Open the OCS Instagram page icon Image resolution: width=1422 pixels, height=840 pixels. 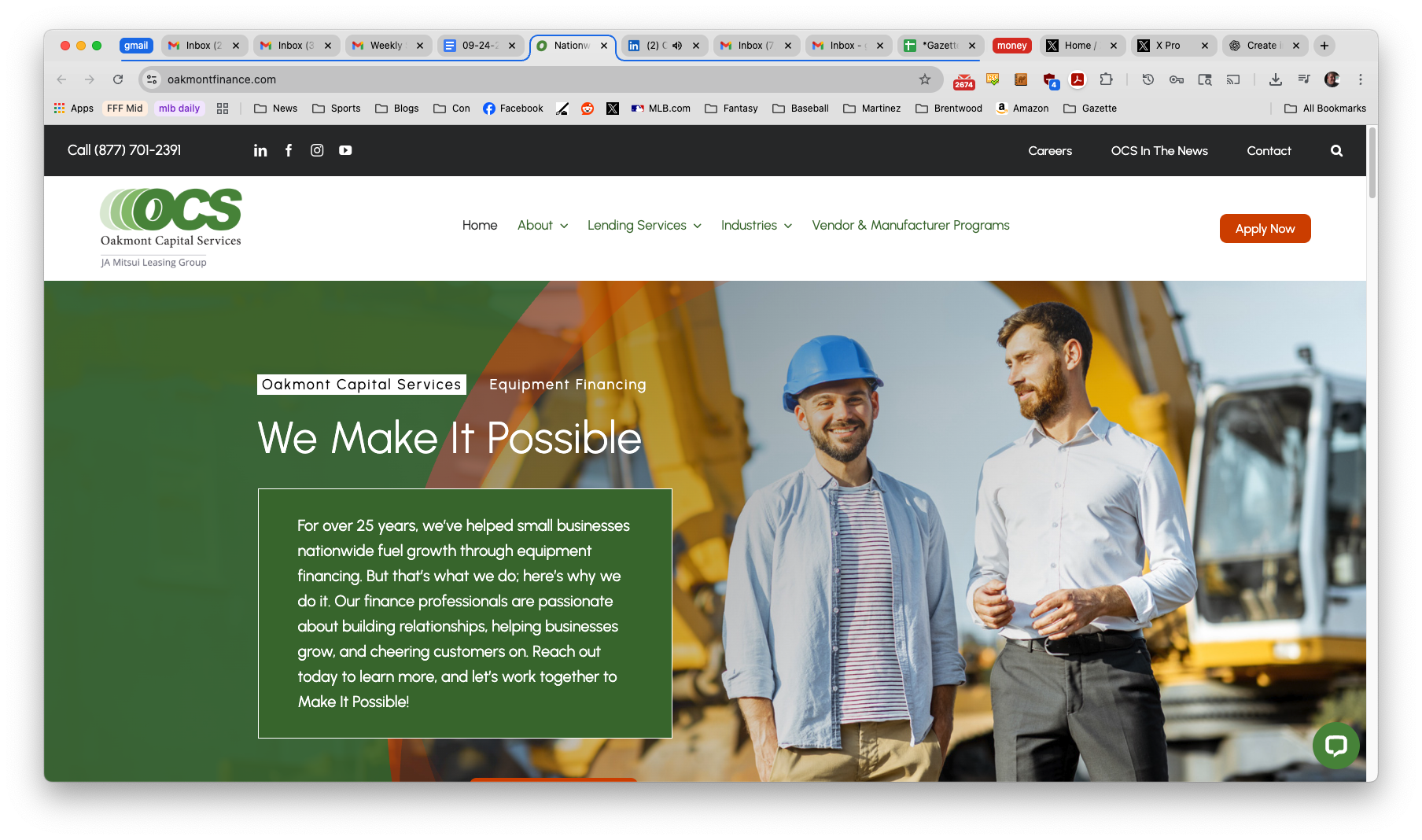pyautogui.click(x=317, y=150)
